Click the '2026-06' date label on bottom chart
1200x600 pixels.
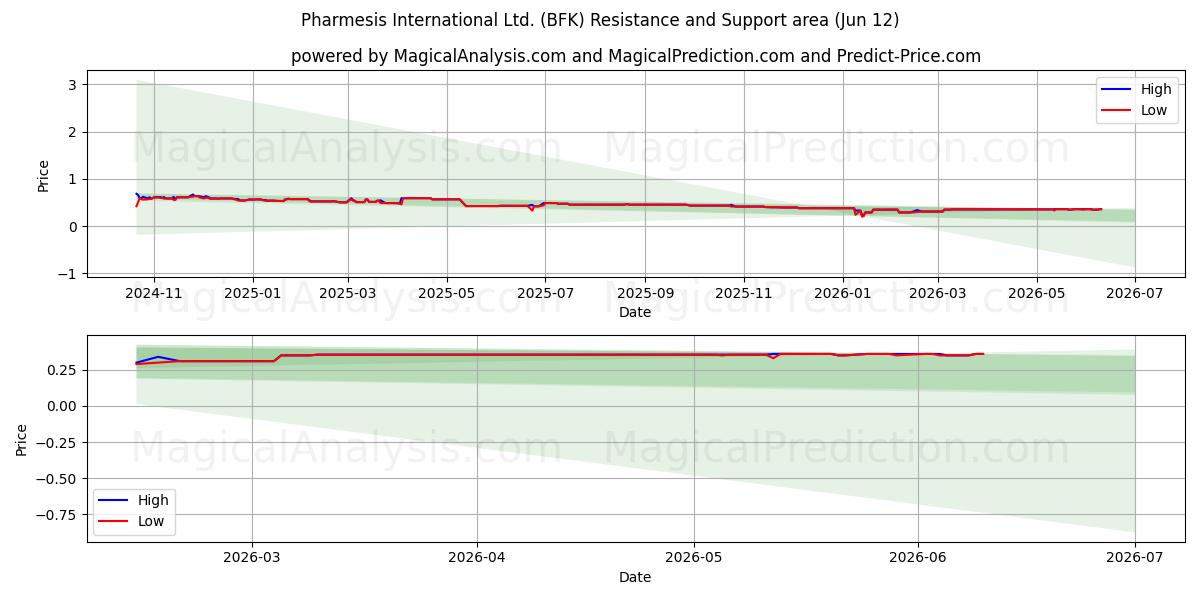click(x=918, y=559)
